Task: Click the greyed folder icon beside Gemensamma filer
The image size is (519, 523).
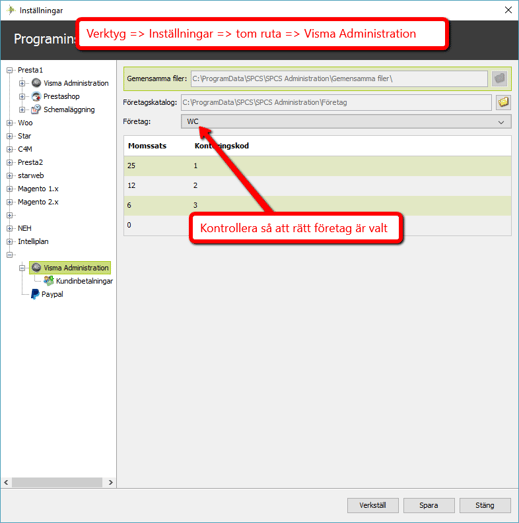Action: click(x=499, y=79)
